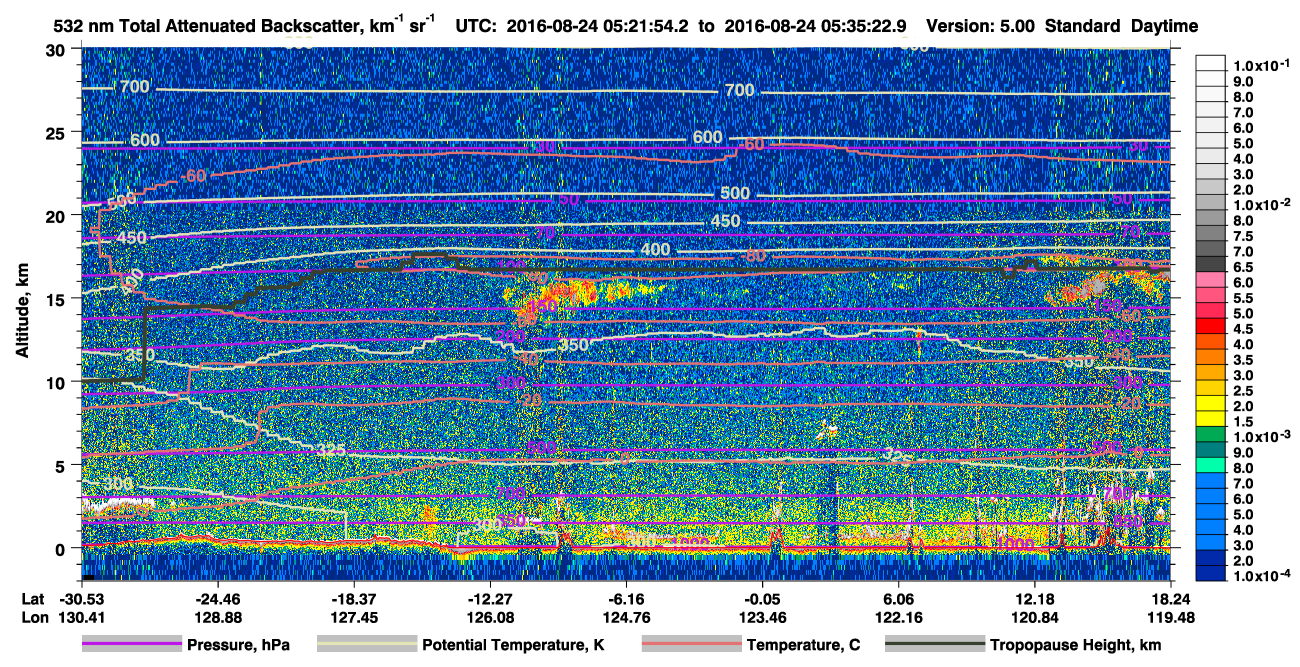The width and height of the screenshot is (1300, 667).
Task: Click the 'Lat' row label
Action: 32,600
